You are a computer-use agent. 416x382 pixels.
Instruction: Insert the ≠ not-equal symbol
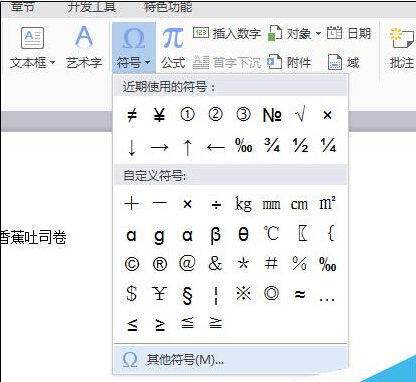pos(132,115)
